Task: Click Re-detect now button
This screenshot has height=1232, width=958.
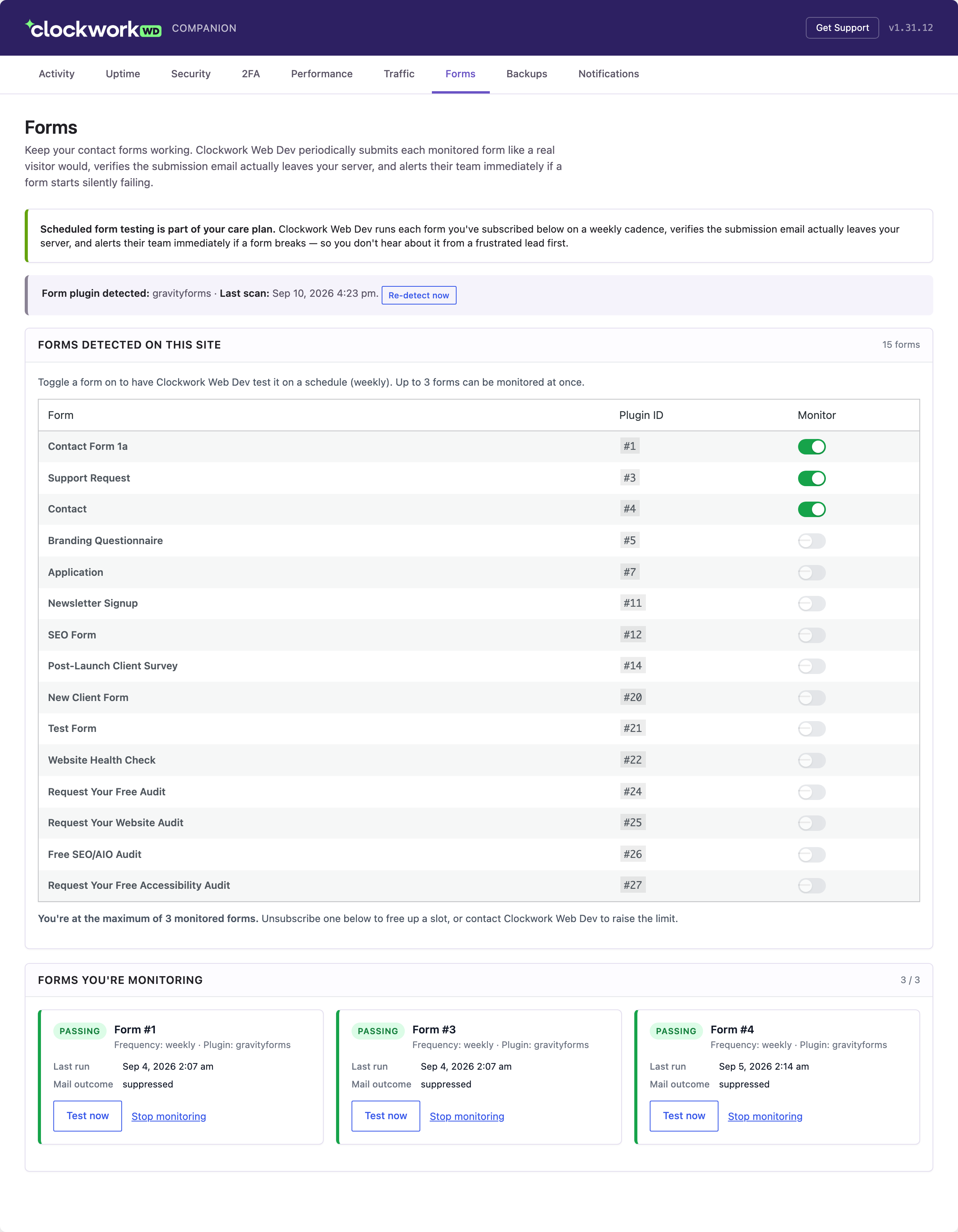Action: click(x=418, y=296)
